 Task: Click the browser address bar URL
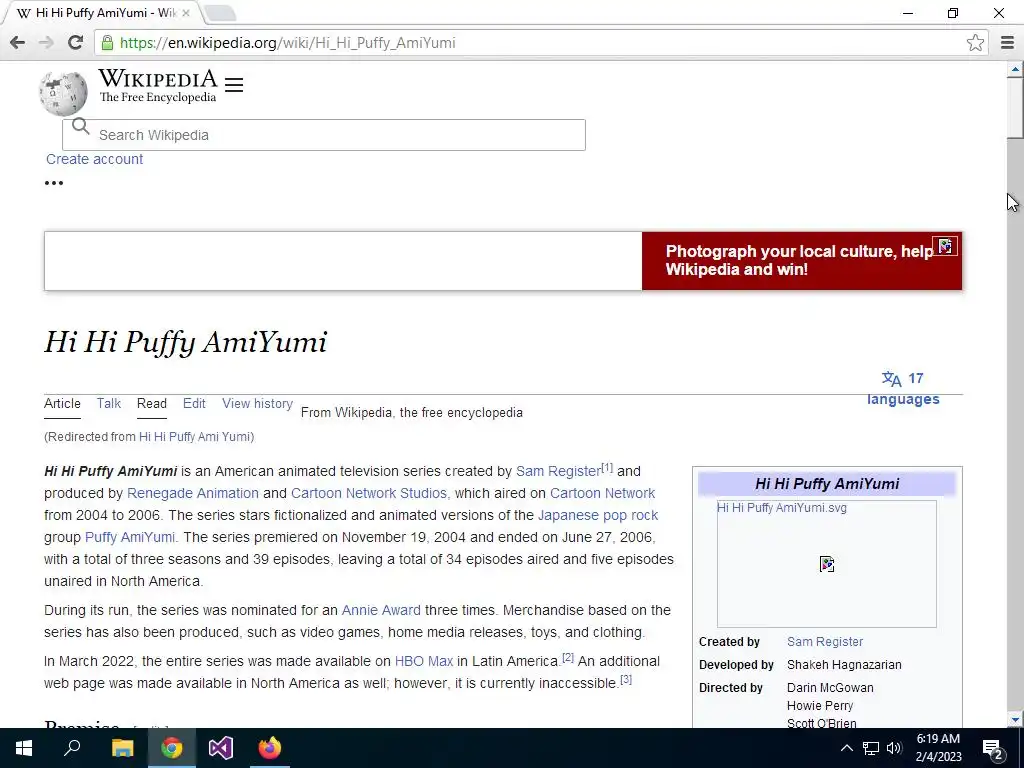(287, 43)
